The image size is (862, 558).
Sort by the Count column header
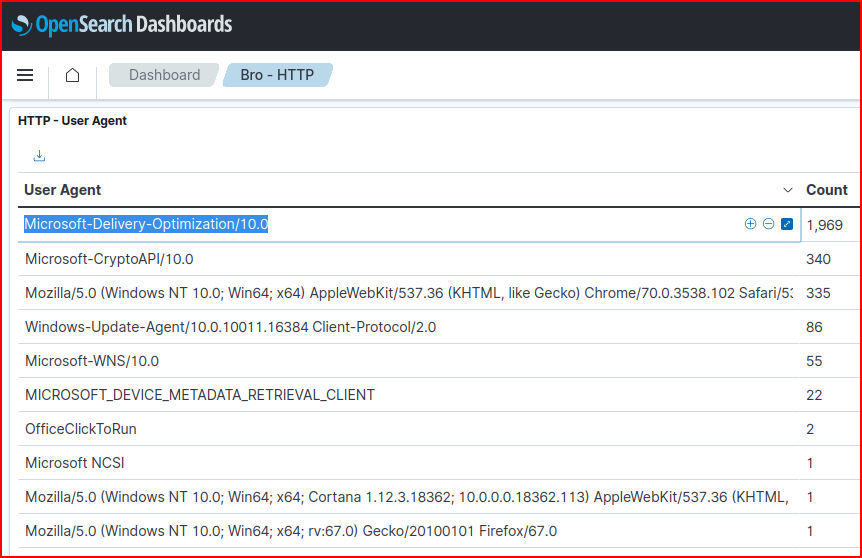pyautogui.click(x=827, y=190)
